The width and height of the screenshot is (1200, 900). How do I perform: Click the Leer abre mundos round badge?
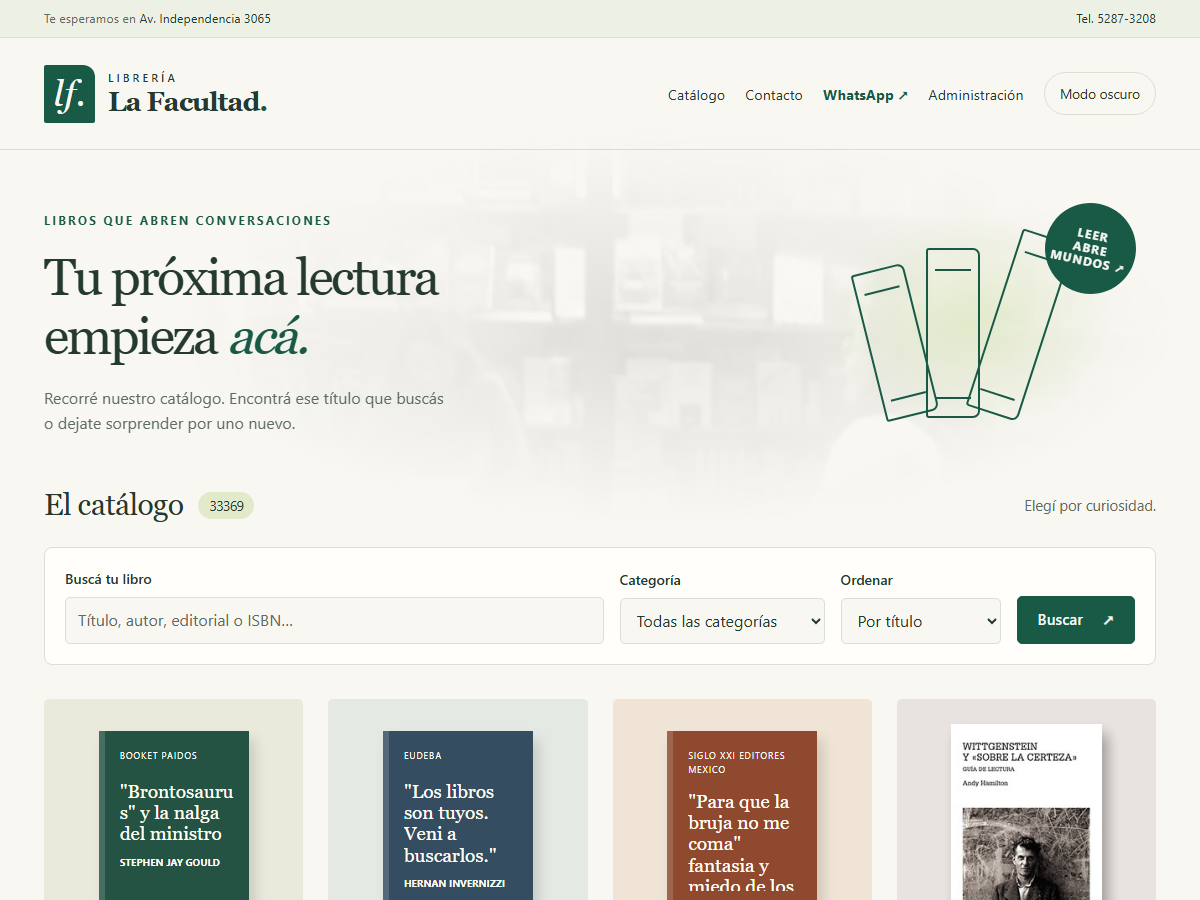(x=1090, y=249)
